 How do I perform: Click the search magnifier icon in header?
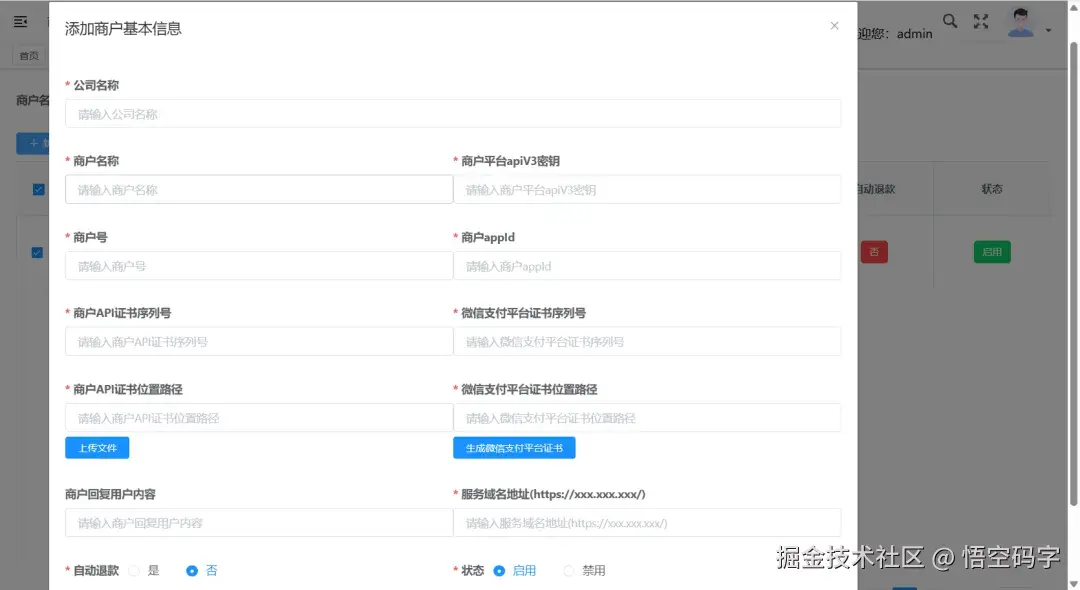click(949, 20)
